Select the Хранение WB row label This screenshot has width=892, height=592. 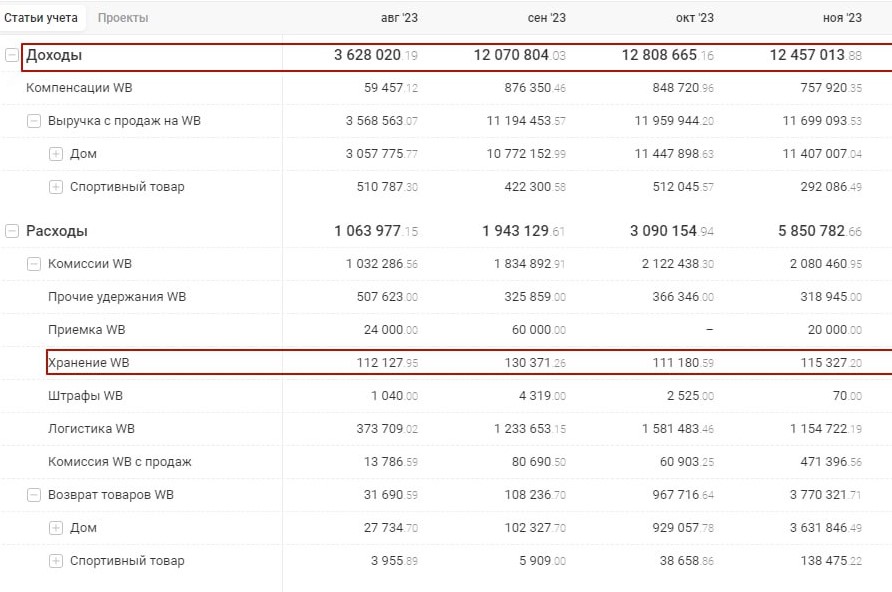click(89, 363)
